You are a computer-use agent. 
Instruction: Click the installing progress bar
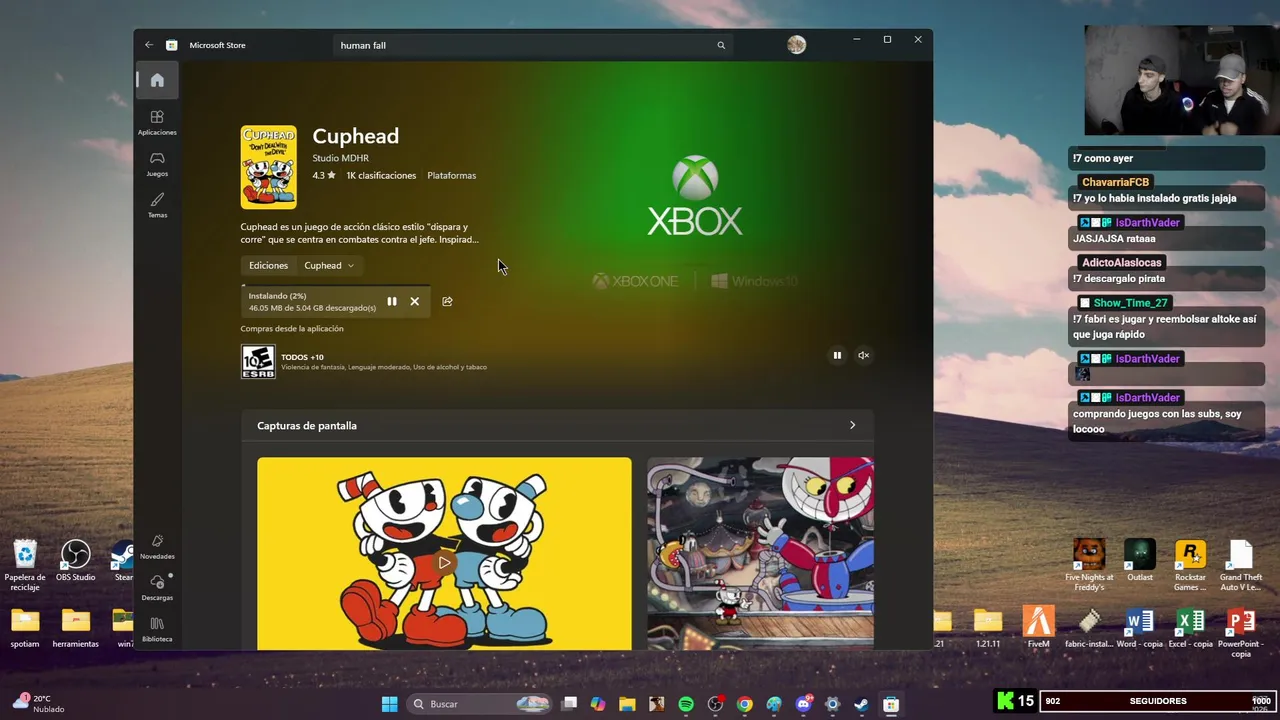click(x=336, y=286)
